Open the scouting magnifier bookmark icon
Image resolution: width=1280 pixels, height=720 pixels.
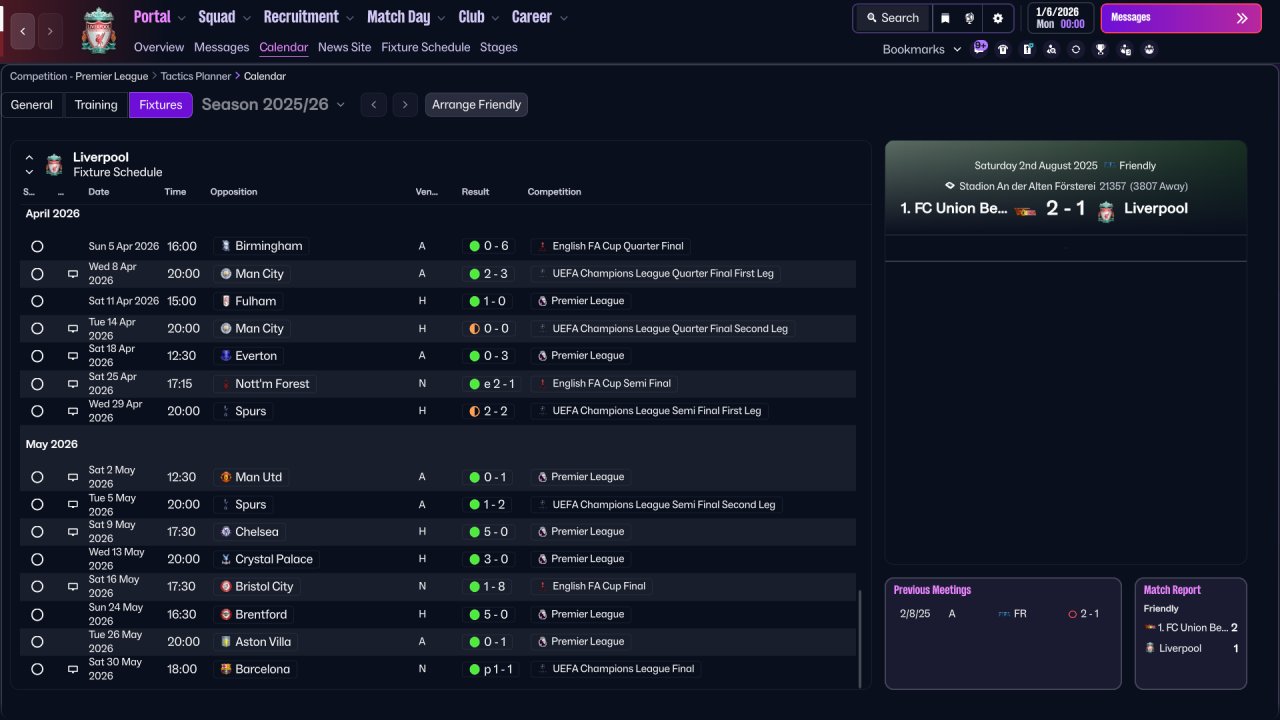pyautogui.click(x=1052, y=49)
